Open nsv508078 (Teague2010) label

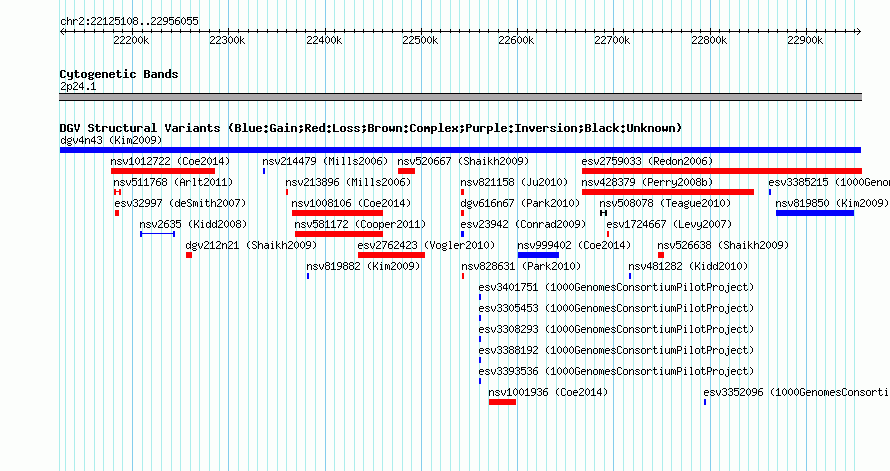(x=665, y=203)
